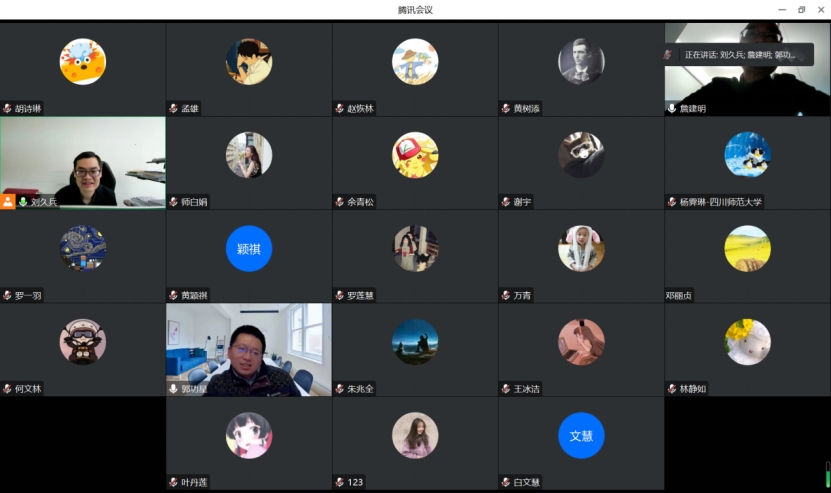Click muted mic icon beside 杨骅琳-四川师范大学
Viewport: 831px width, 493px height.
pos(672,202)
